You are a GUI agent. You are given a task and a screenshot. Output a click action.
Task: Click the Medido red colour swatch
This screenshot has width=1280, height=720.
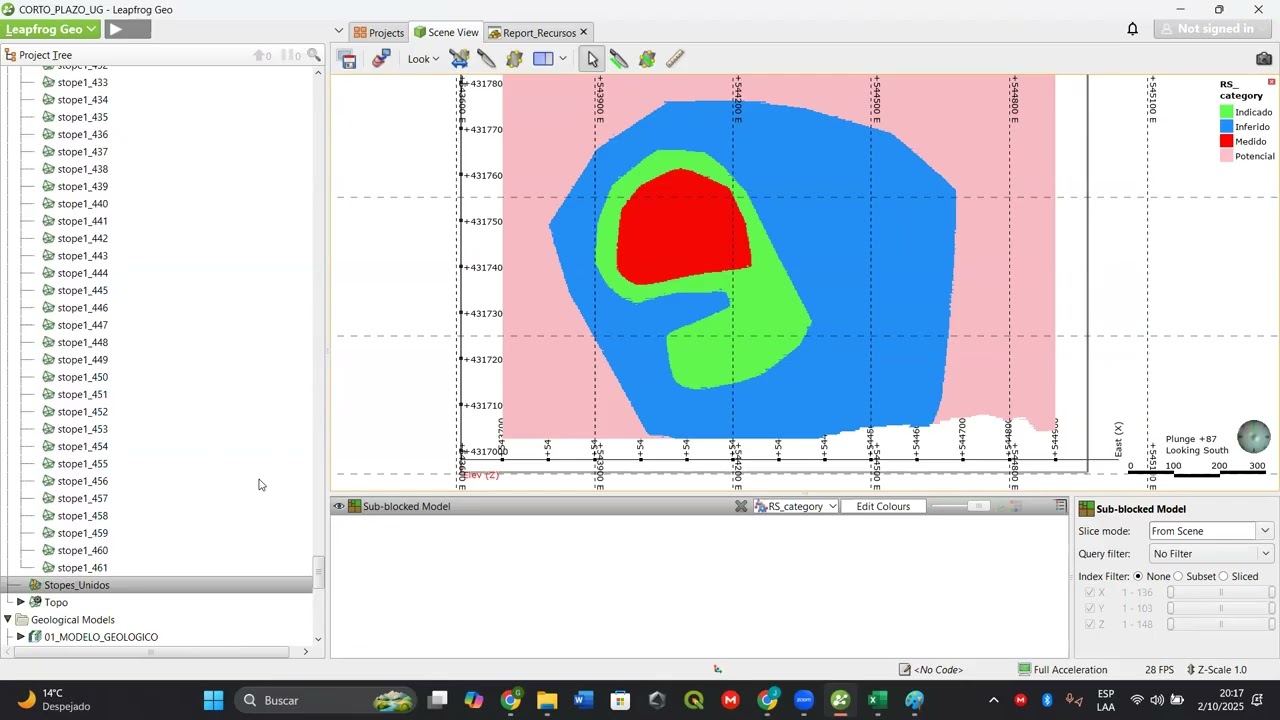[x=1226, y=141]
